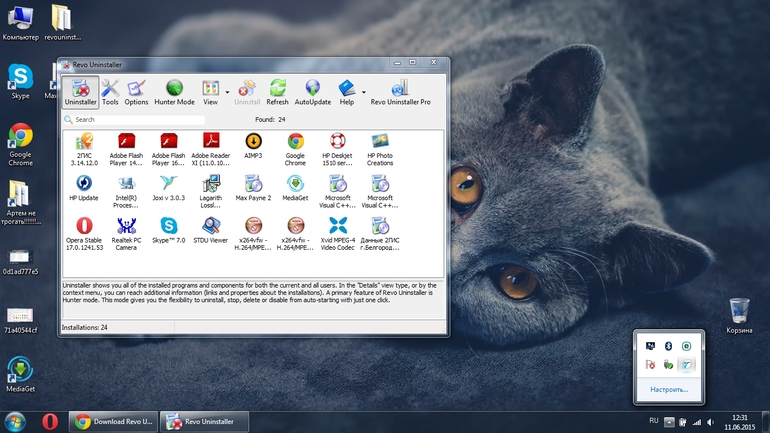Launch AutoUpdate from the toolbar
Screen dimensions: 770x433
(312, 92)
